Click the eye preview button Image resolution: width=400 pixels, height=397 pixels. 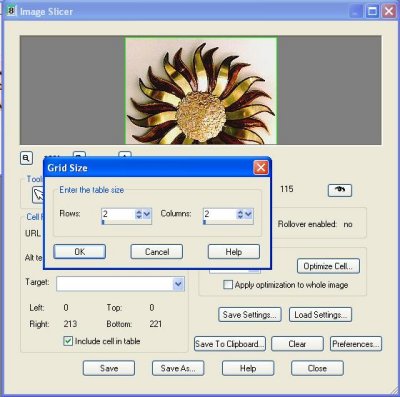[340, 190]
